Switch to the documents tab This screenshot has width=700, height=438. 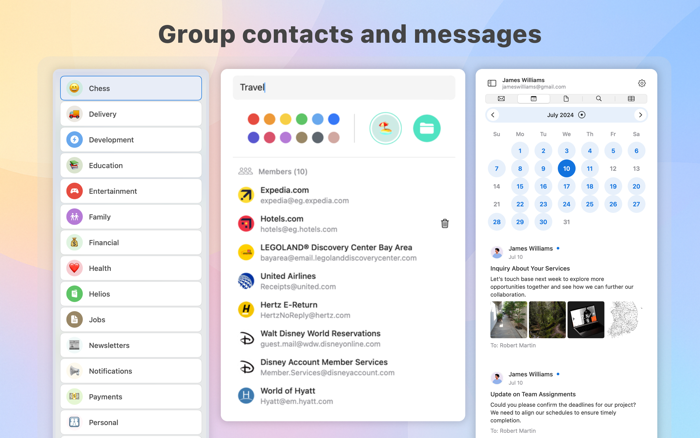click(x=566, y=99)
